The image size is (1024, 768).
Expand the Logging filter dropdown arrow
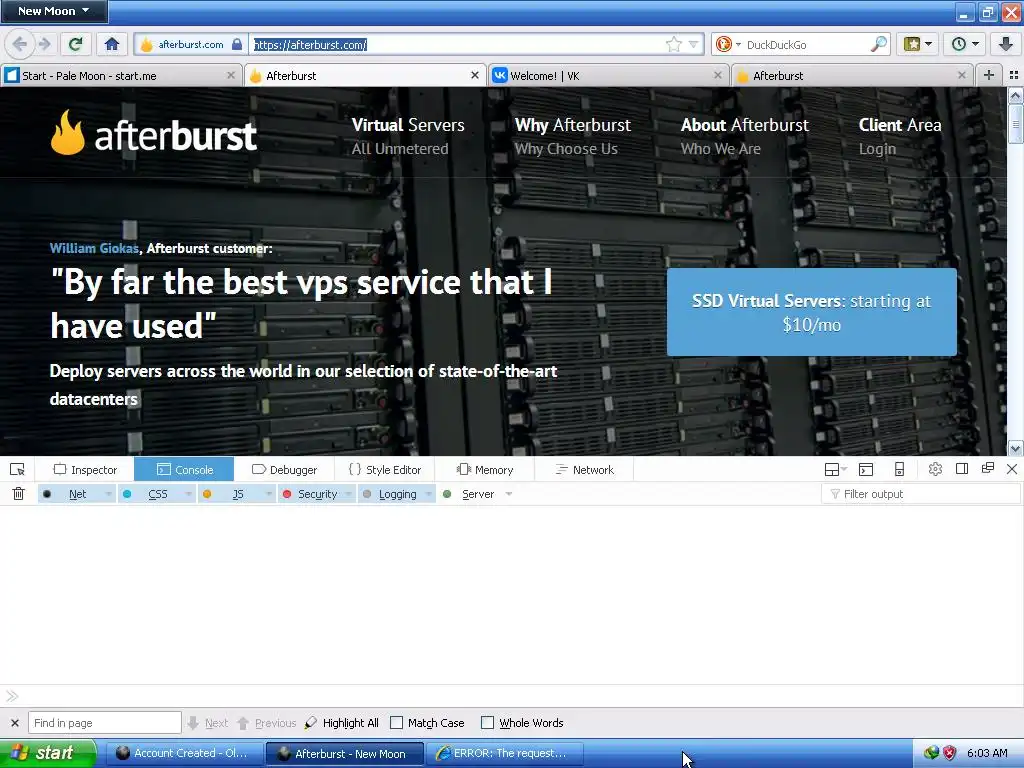pyautogui.click(x=429, y=494)
